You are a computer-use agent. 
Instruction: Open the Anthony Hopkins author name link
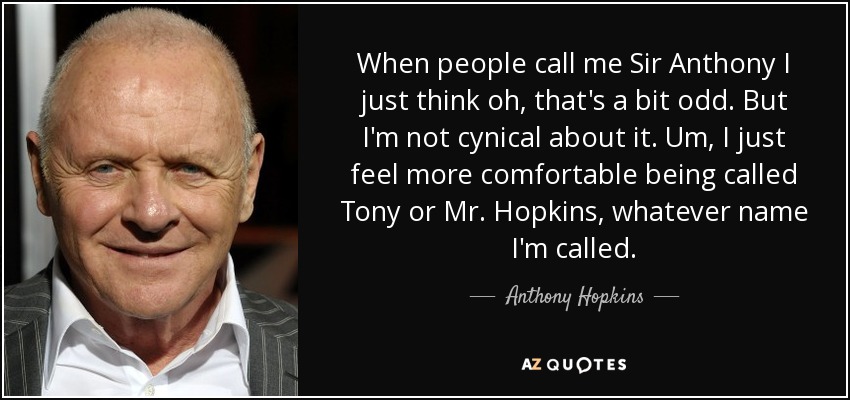(x=574, y=298)
